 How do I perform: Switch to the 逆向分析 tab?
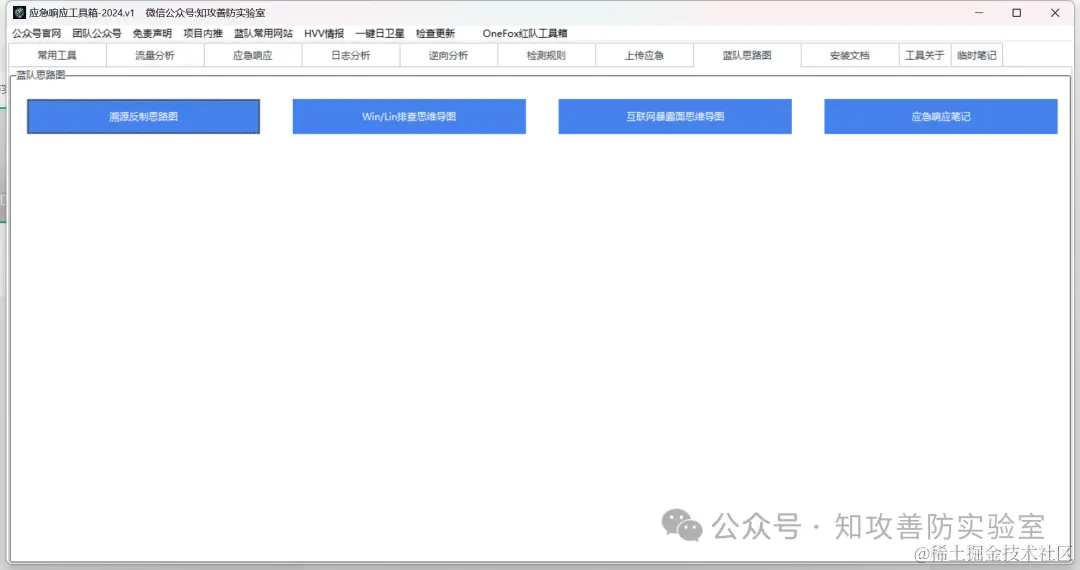point(448,55)
